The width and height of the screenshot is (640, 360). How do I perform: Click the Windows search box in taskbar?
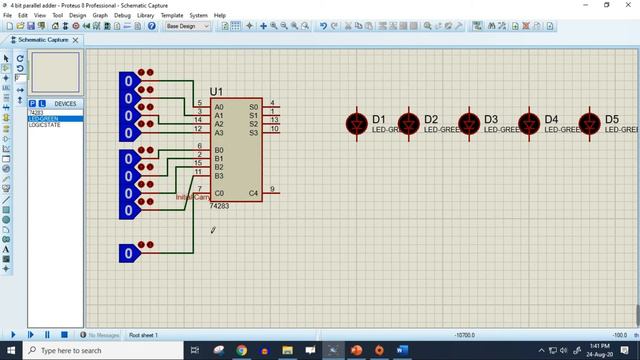click(103, 351)
